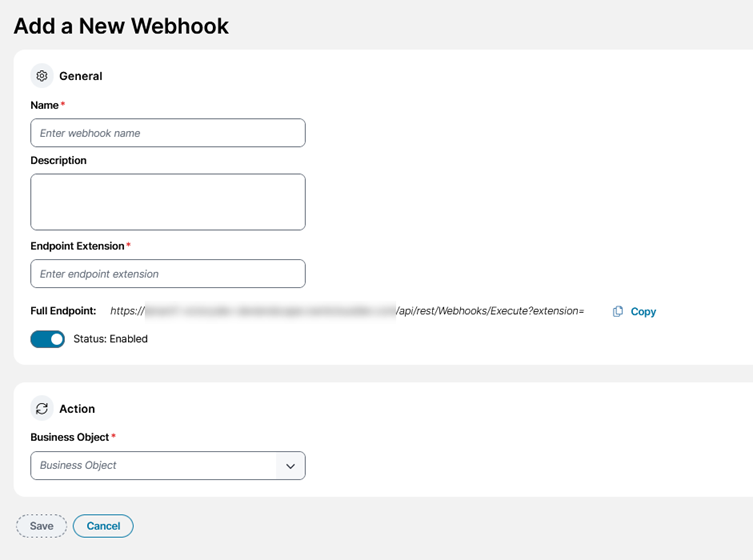
Task: Click the Business Object field label
Action: [x=70, y=437]
